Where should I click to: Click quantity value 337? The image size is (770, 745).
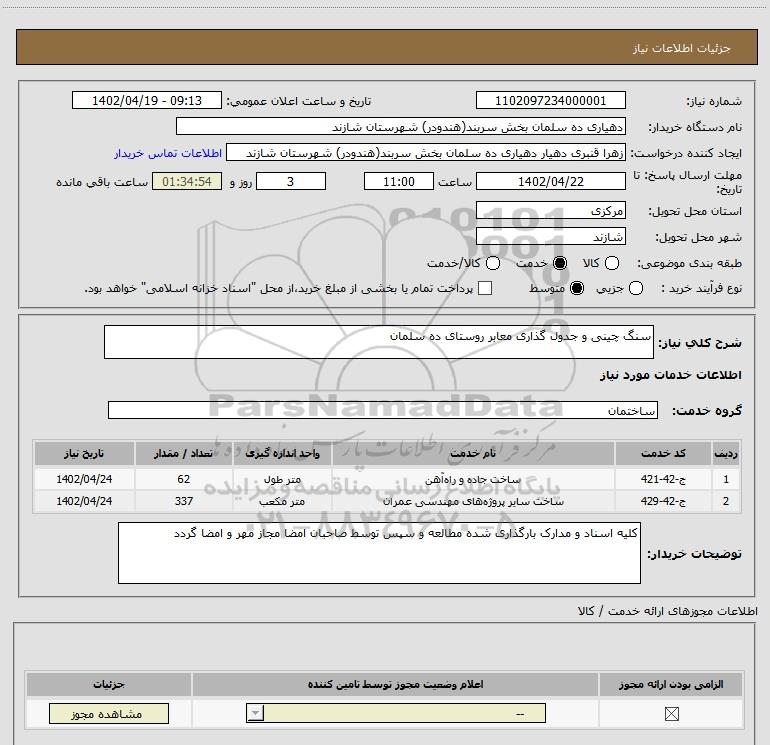coord(183,501)
